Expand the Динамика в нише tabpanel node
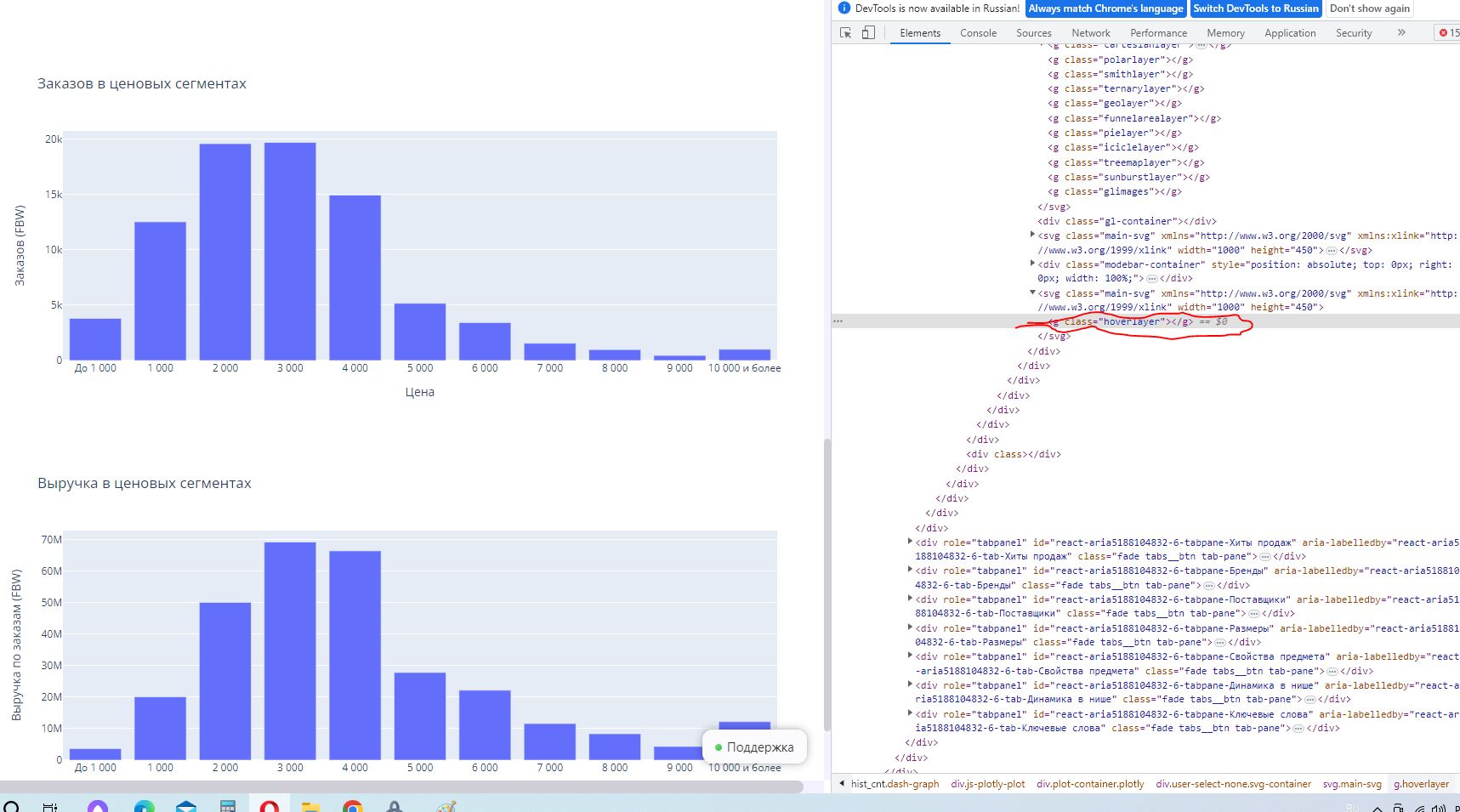 point(910,684)
